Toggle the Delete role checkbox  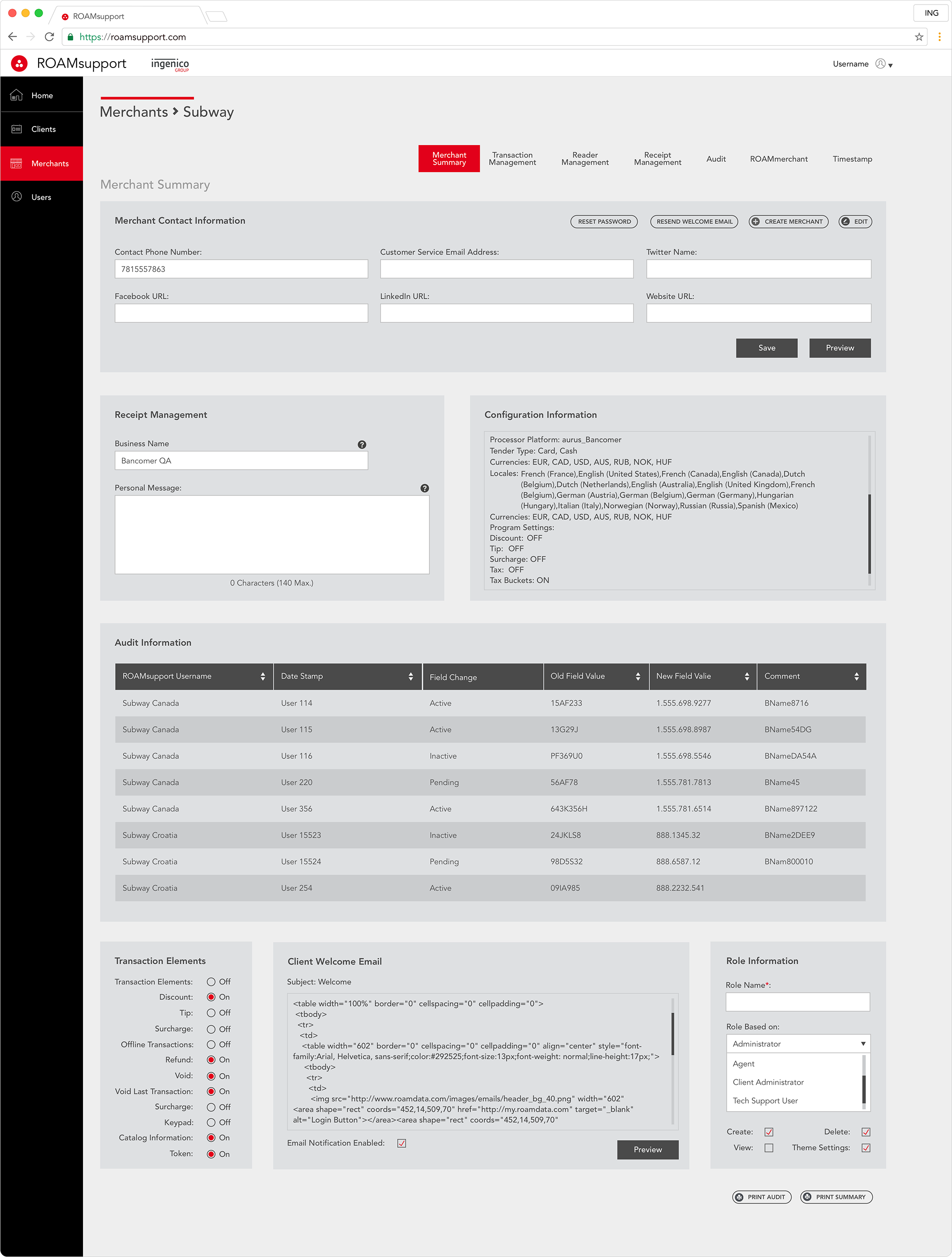coord(866,1132)
